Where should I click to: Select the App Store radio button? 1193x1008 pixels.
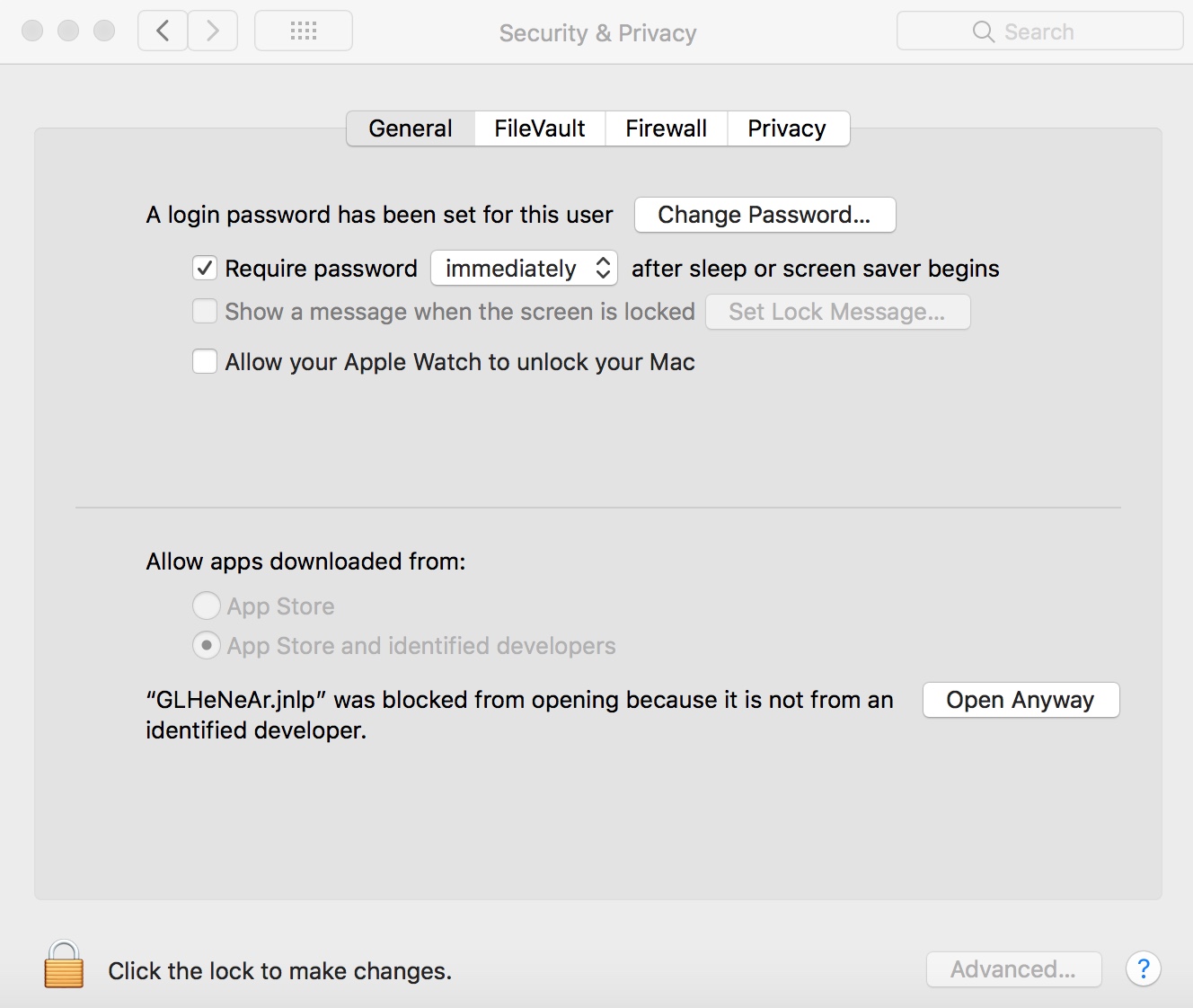207,606
